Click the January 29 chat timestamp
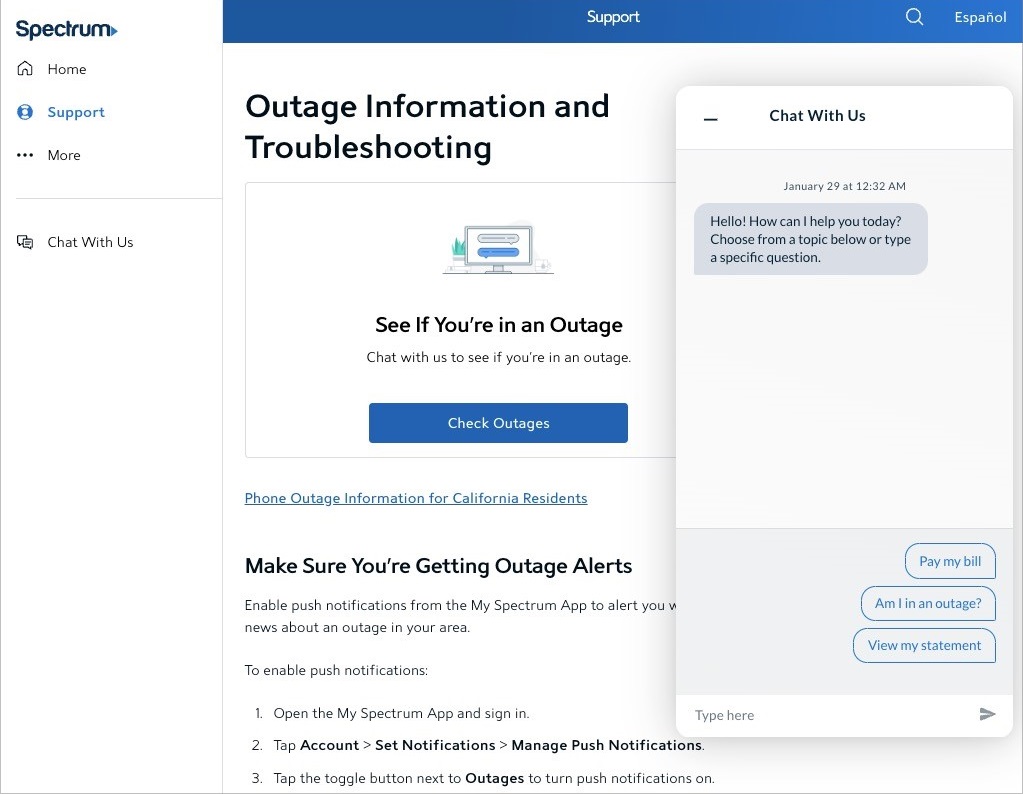This screenshot has width=1023, height=794. click(x=844, y=186)
